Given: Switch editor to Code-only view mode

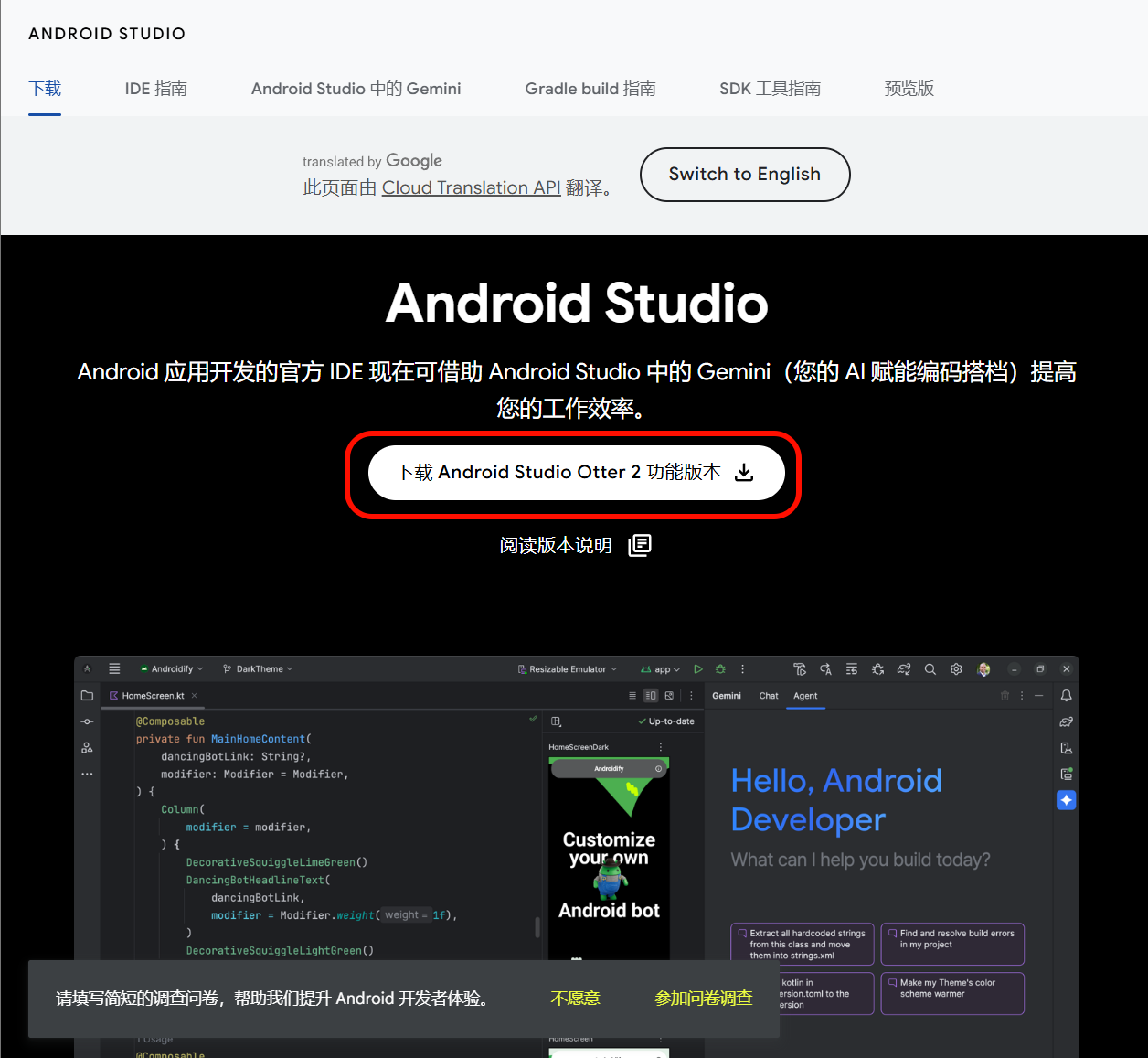Looking at the screenshot, I should point(632,696).
